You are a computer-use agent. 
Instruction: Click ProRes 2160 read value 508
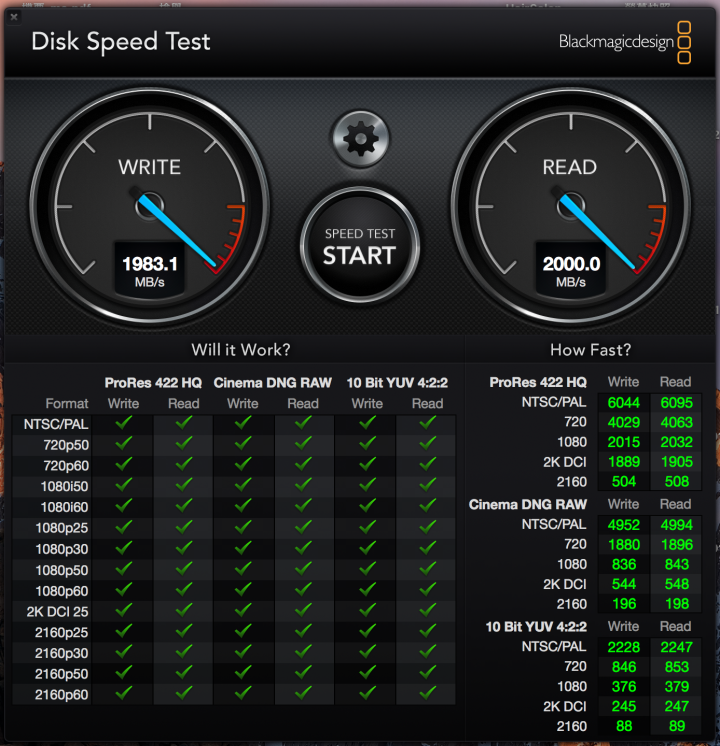coord(676,481)
